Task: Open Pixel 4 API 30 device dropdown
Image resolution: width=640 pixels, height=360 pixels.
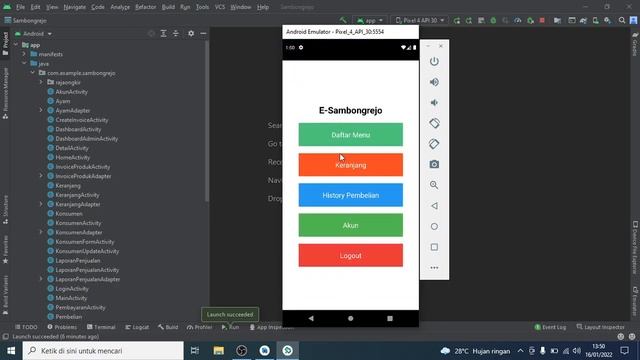Action: pos(420,20)
